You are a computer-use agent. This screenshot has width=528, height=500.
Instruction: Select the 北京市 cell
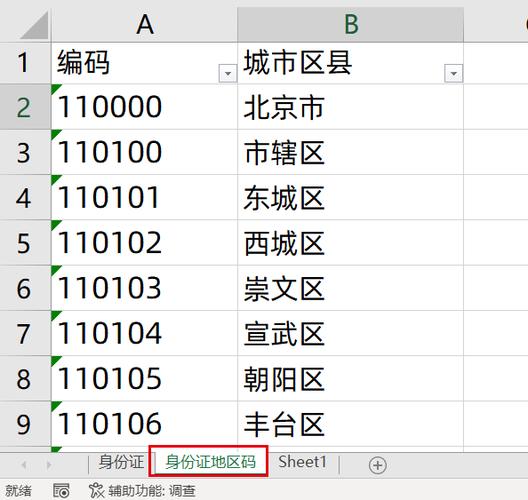point(350,107)
